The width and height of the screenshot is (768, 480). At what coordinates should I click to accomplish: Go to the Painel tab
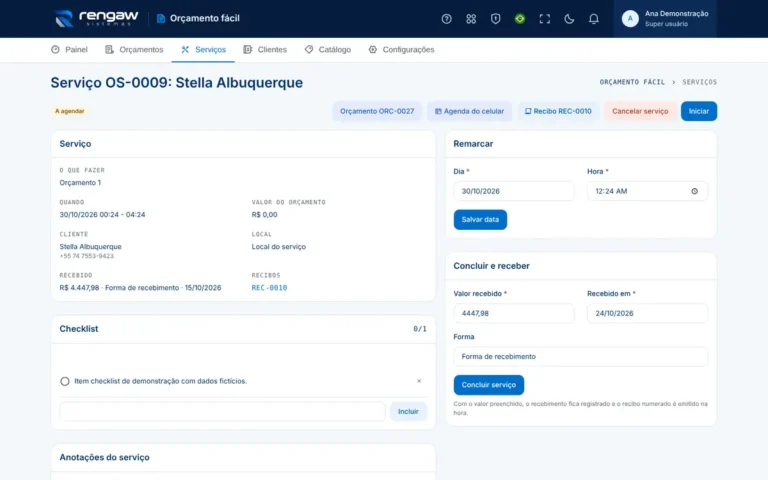click(x=69, y=49)
